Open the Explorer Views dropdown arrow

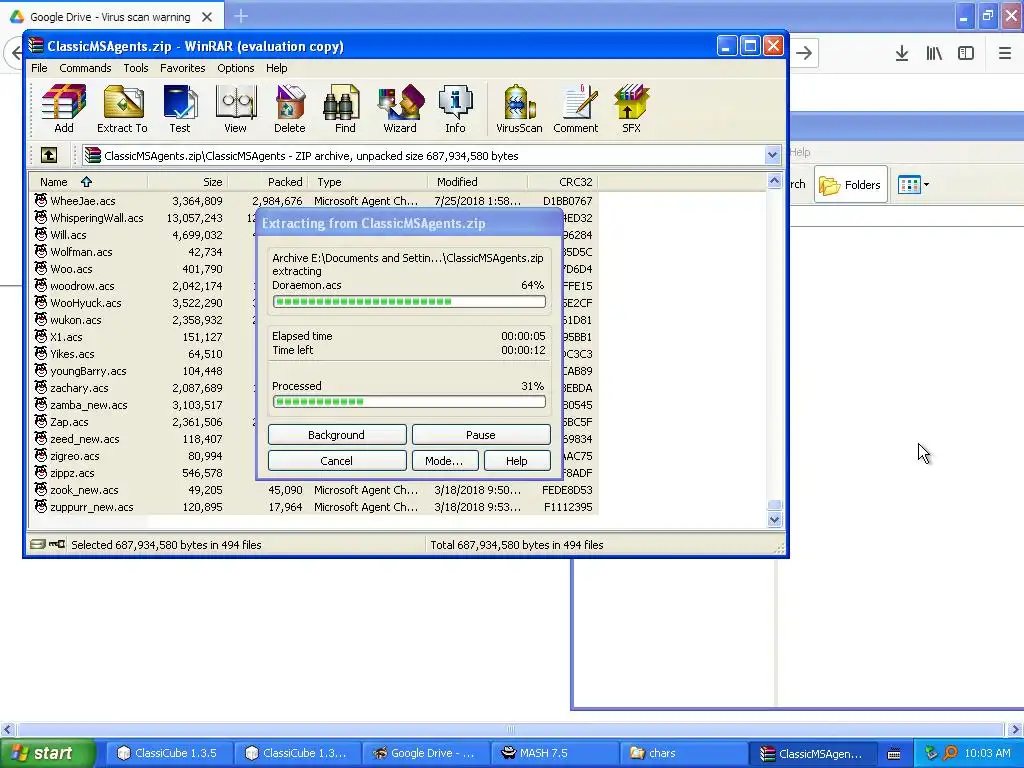(927, 185)
